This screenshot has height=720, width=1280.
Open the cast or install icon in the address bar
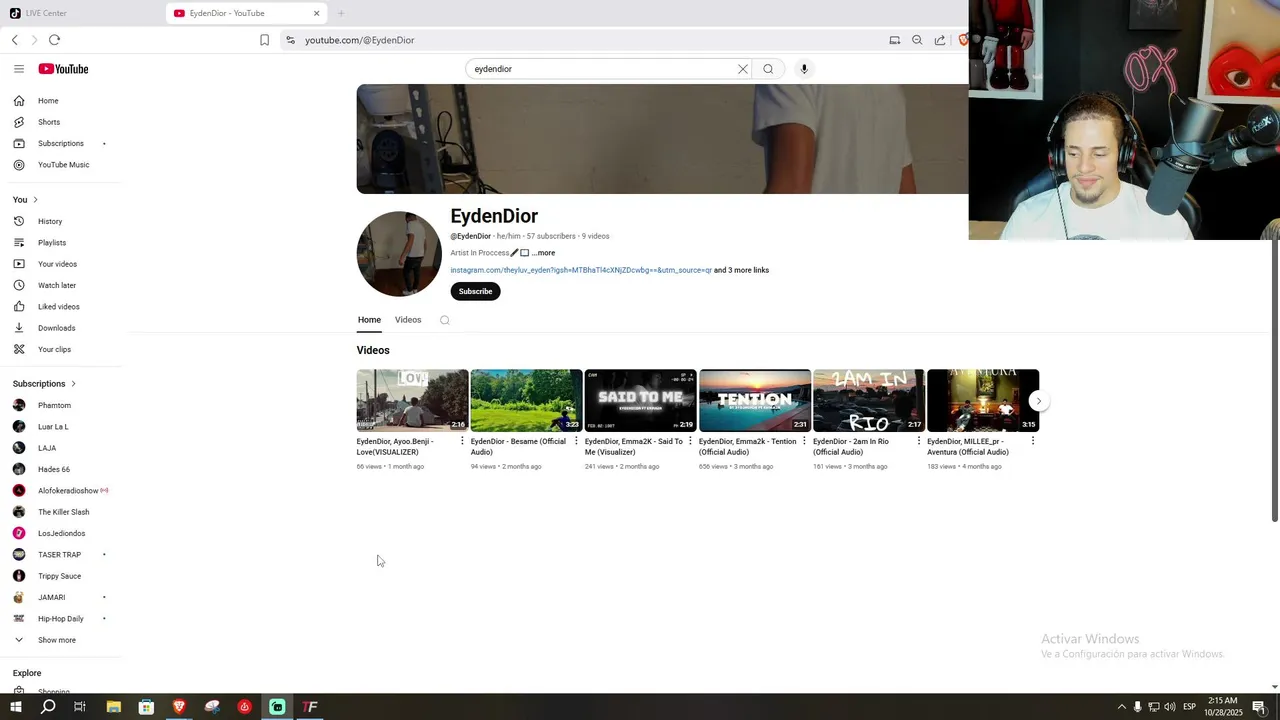pos(895,40)
